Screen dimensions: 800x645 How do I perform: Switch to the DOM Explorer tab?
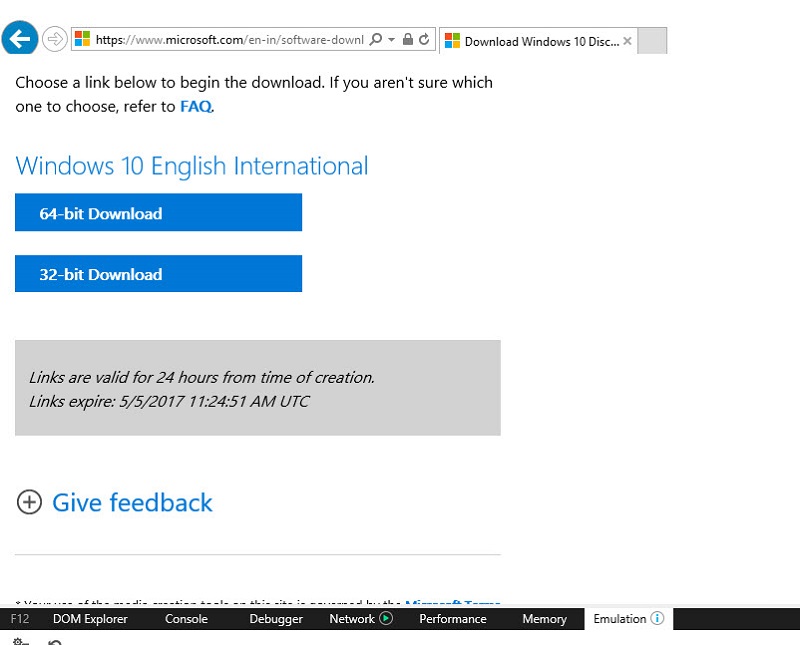[90, 618]
